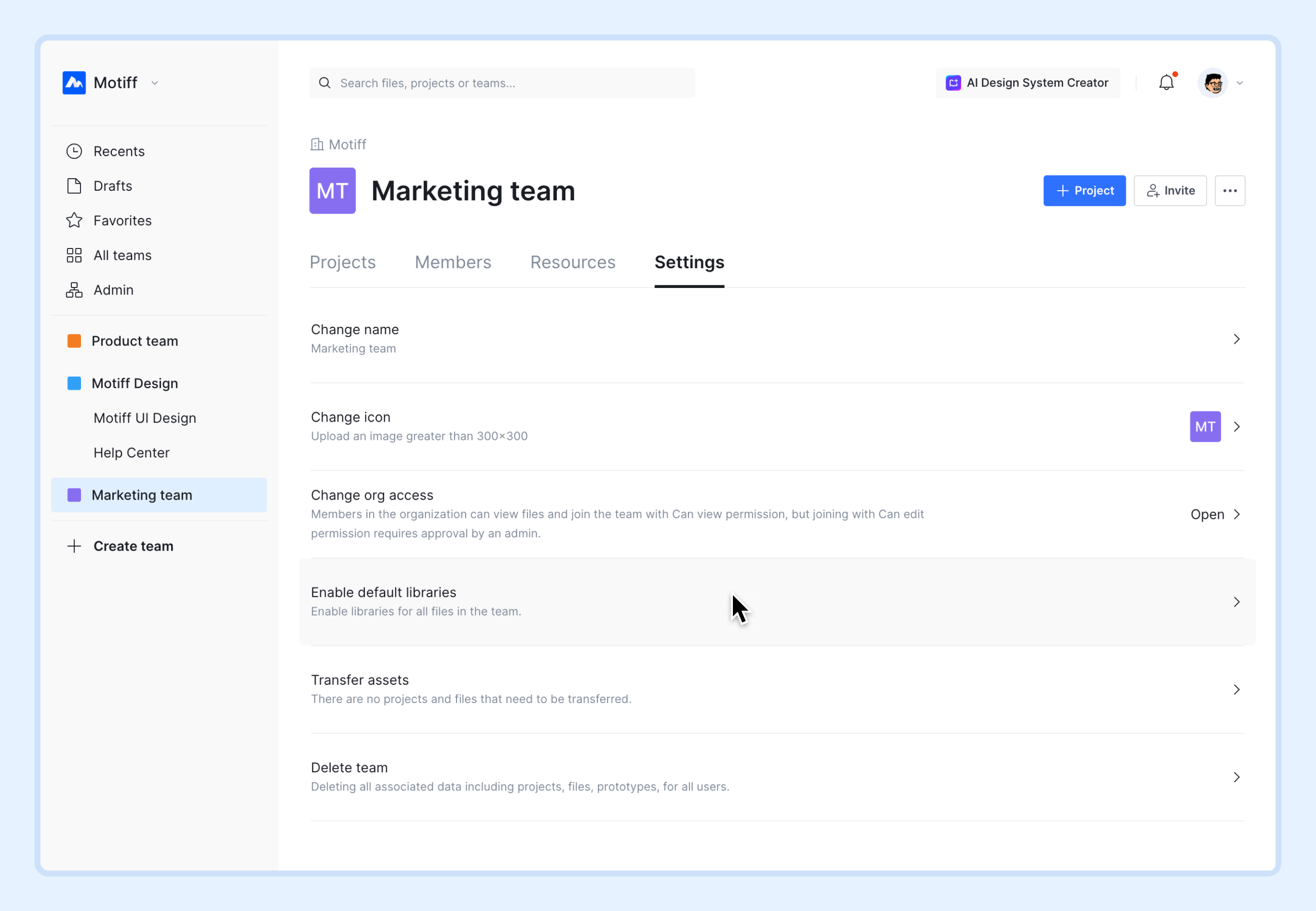Expand the Change icon chevron
This screenshot has height=911, width=1316.
click(1237, 427)
